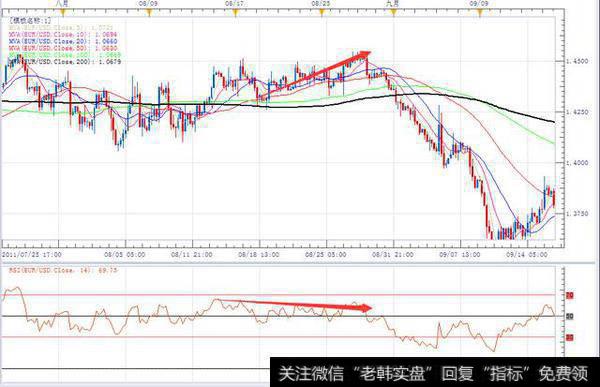This screenshot has width=600, height=387.
Task: Click the RSI 50 level label
Action: click(x=569, y=316)
